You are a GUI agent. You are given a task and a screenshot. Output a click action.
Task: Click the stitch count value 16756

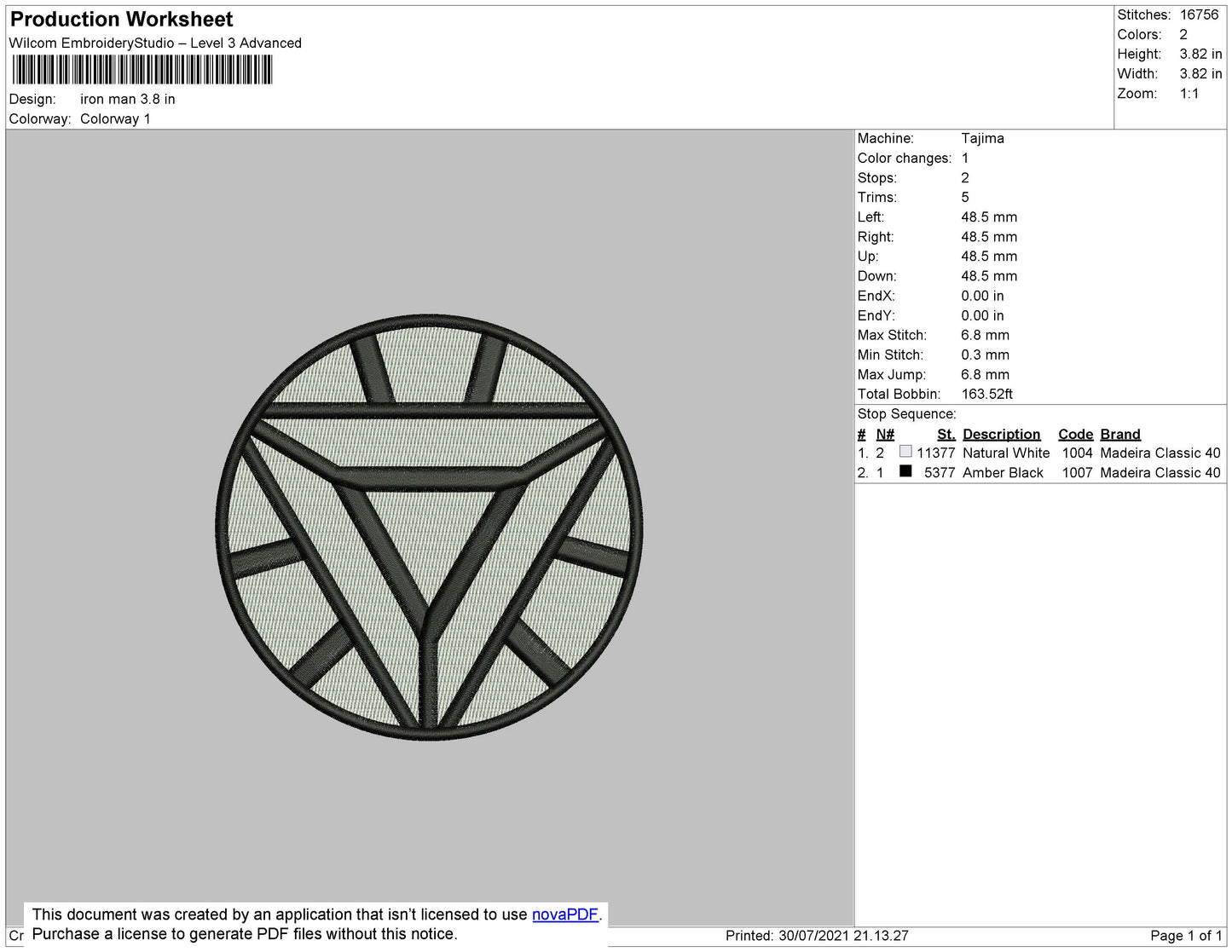(1199, 15)
